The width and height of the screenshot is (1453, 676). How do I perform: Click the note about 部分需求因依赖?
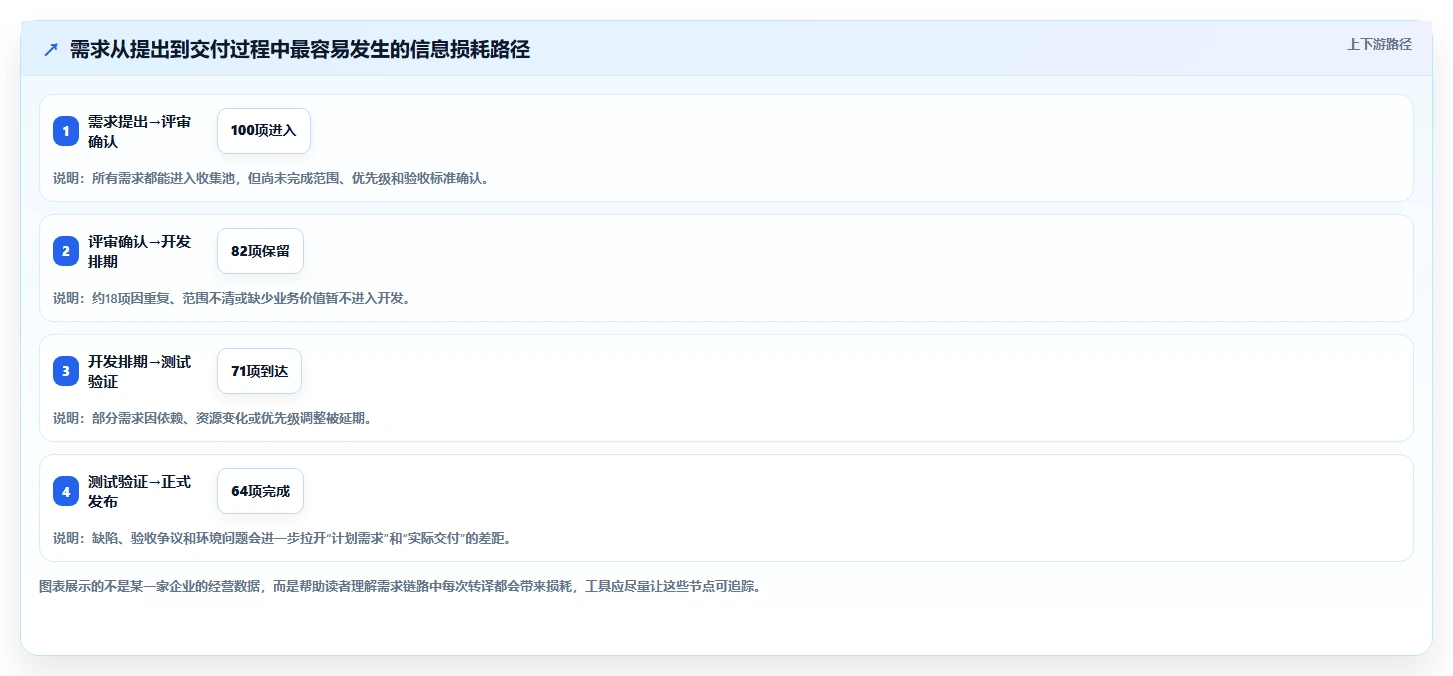213,418
